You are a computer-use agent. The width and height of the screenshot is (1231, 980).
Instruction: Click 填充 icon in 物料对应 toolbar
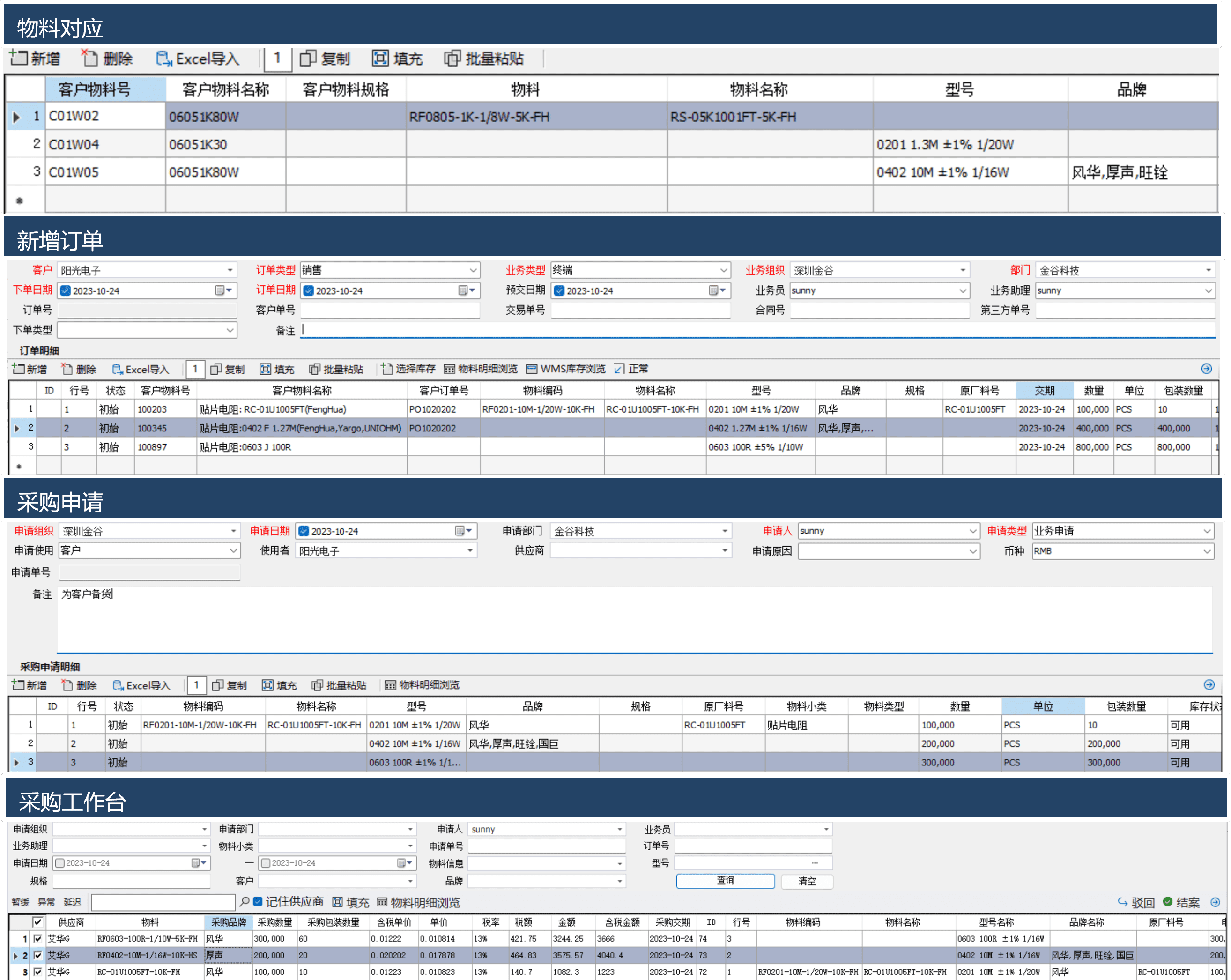click(x=380, y=58)
